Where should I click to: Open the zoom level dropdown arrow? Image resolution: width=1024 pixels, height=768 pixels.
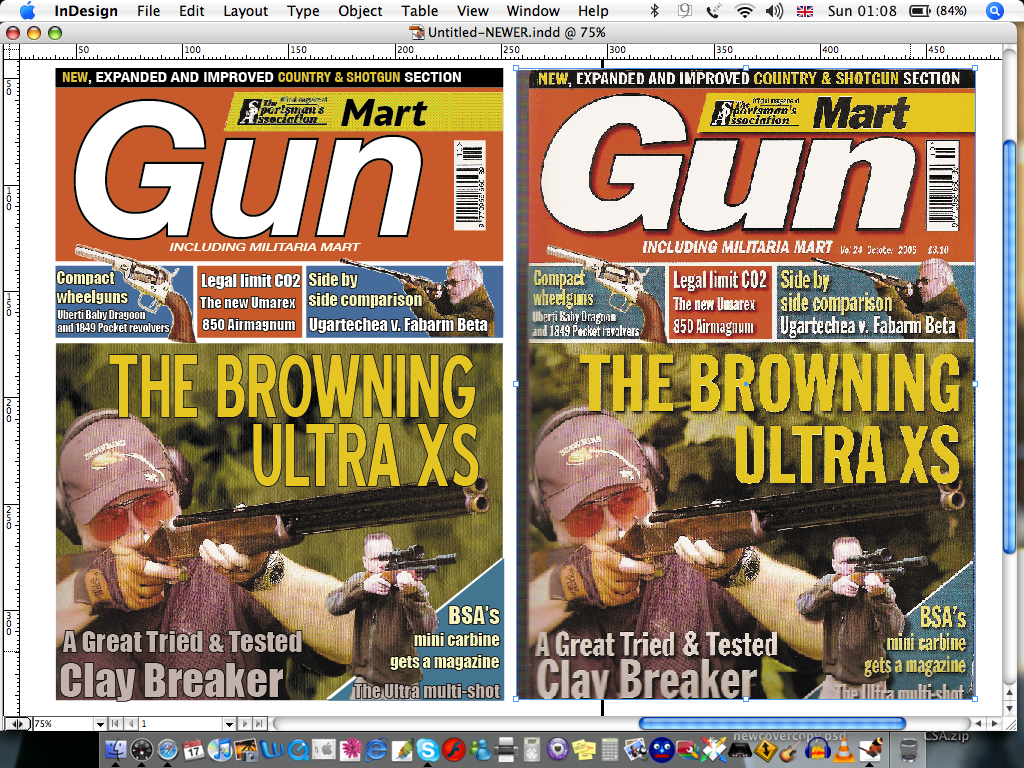pyautogui.click(x=100, y=724)
